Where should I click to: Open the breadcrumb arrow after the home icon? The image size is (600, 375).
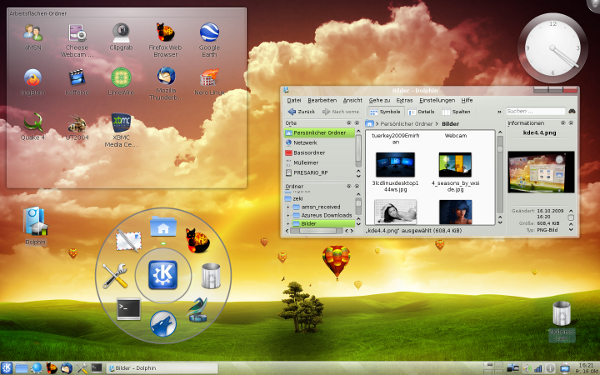pos(377,124)
